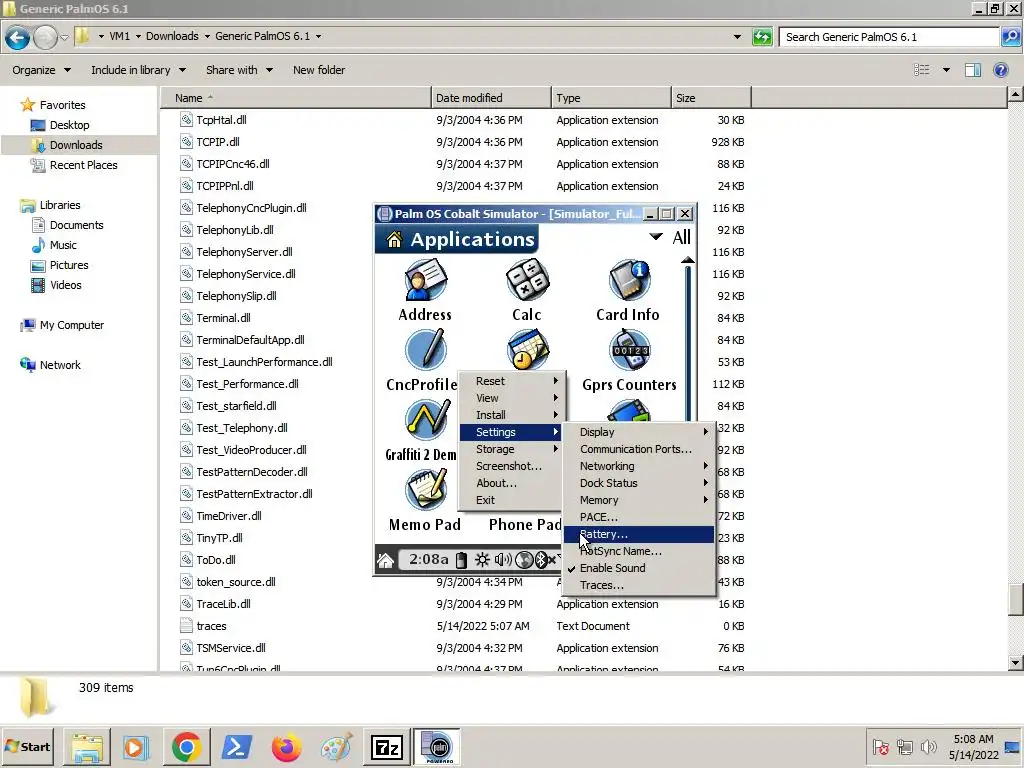Launch the Gprs Counters app icon
The width and height of the screenshot is (1024, 768).
629,351
